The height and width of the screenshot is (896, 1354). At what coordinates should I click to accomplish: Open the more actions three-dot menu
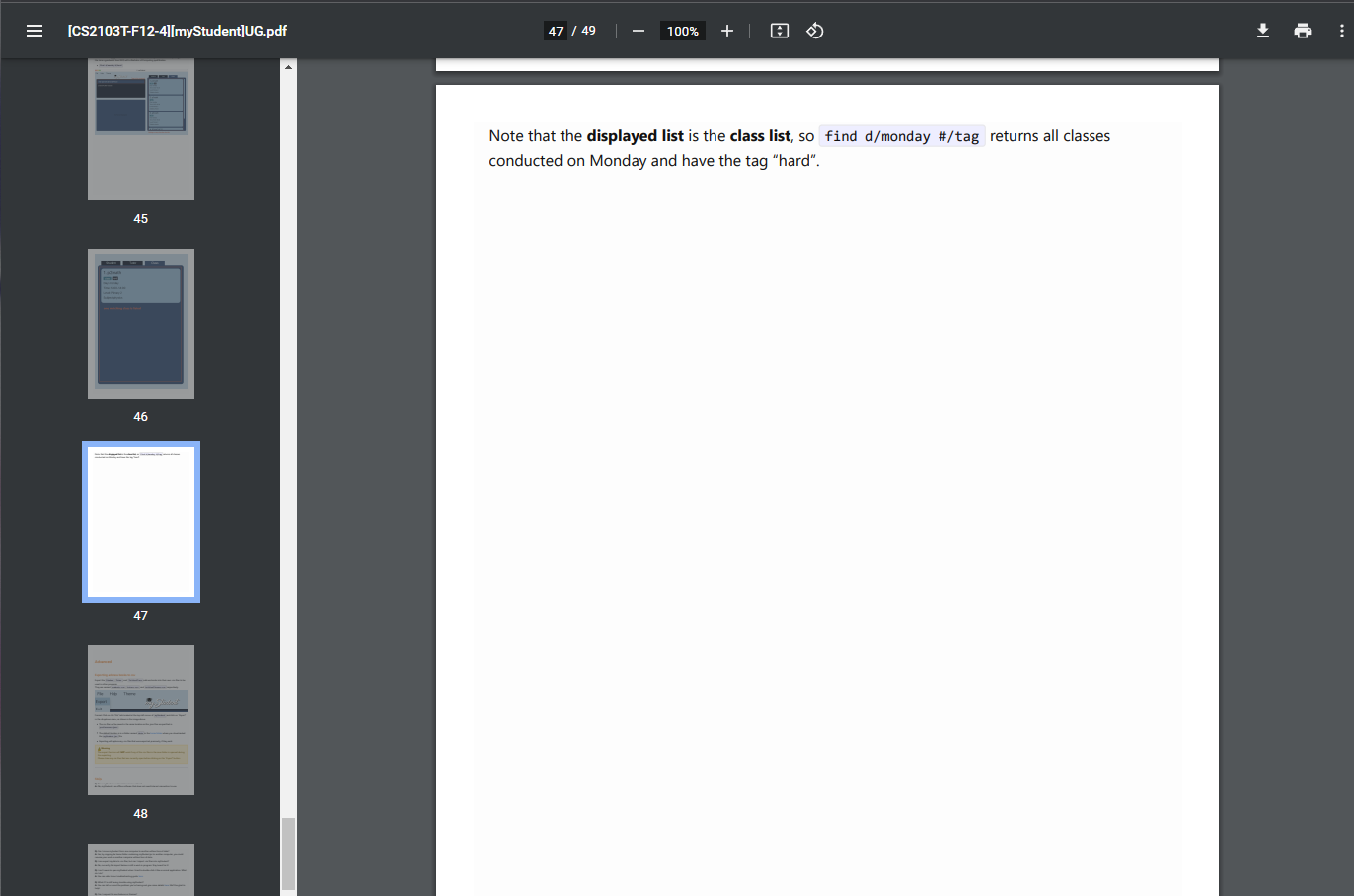(1341, 31)
